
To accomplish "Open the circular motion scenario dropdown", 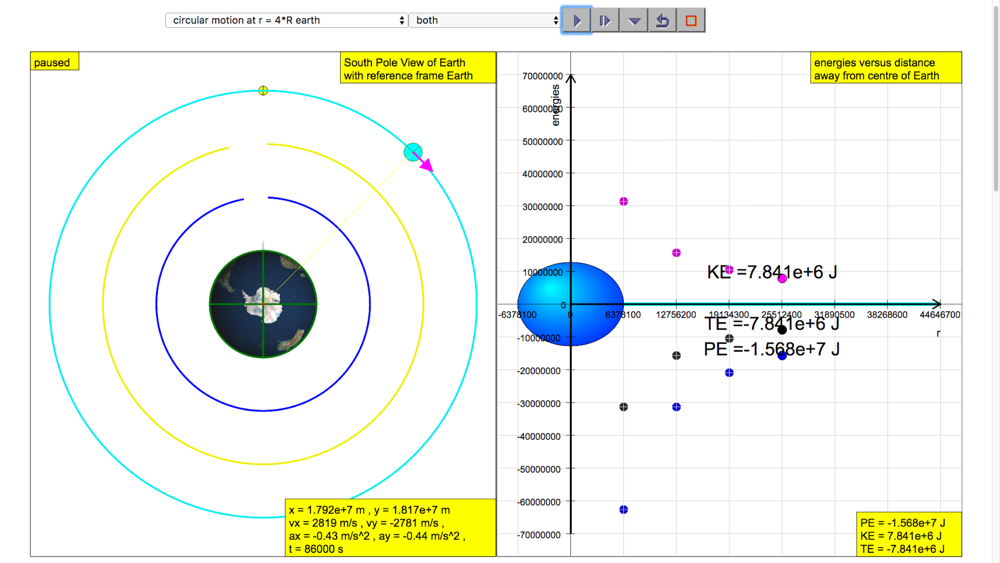I will [286, 20].
